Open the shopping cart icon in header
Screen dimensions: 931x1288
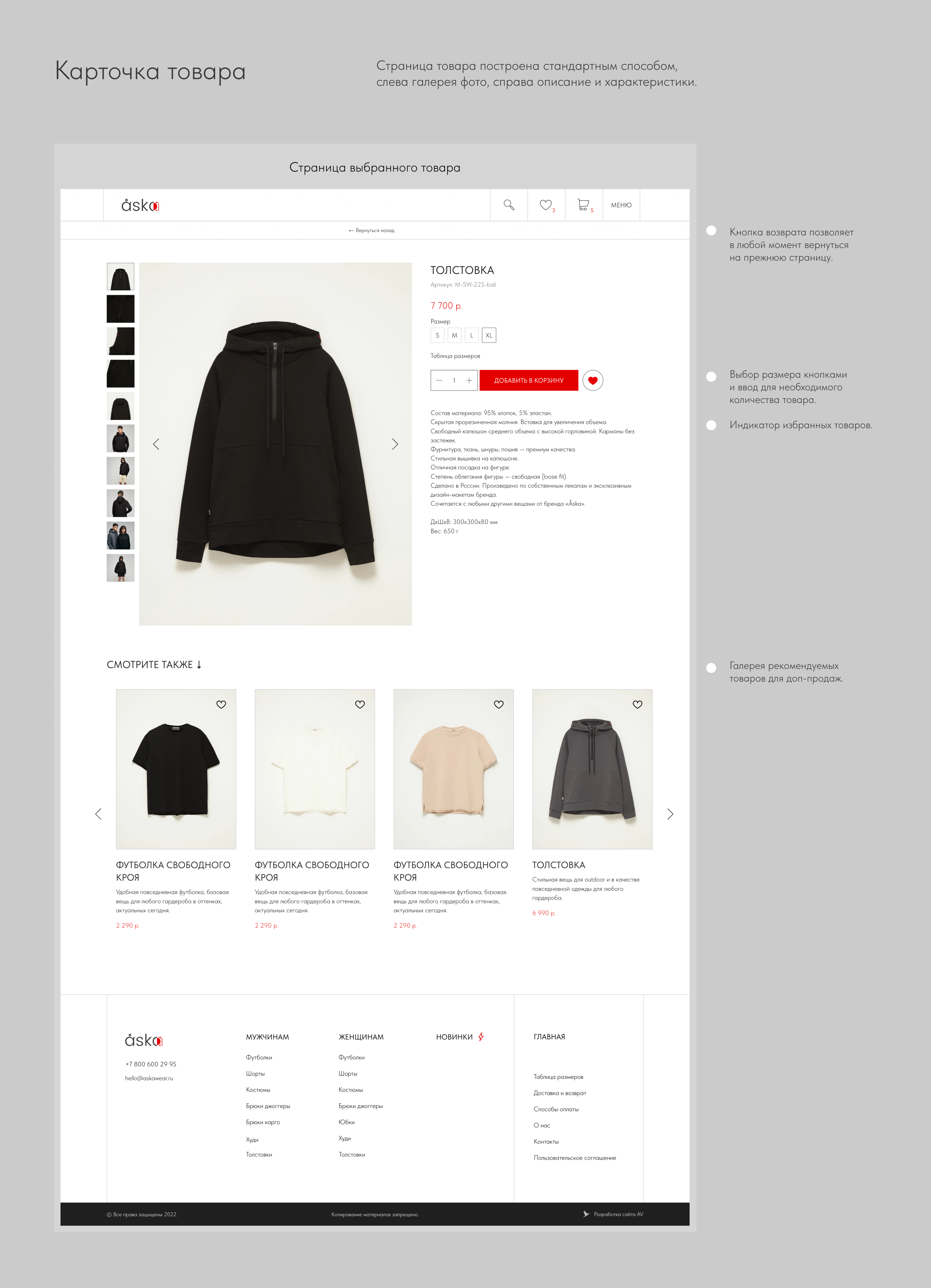coord(583,204)
